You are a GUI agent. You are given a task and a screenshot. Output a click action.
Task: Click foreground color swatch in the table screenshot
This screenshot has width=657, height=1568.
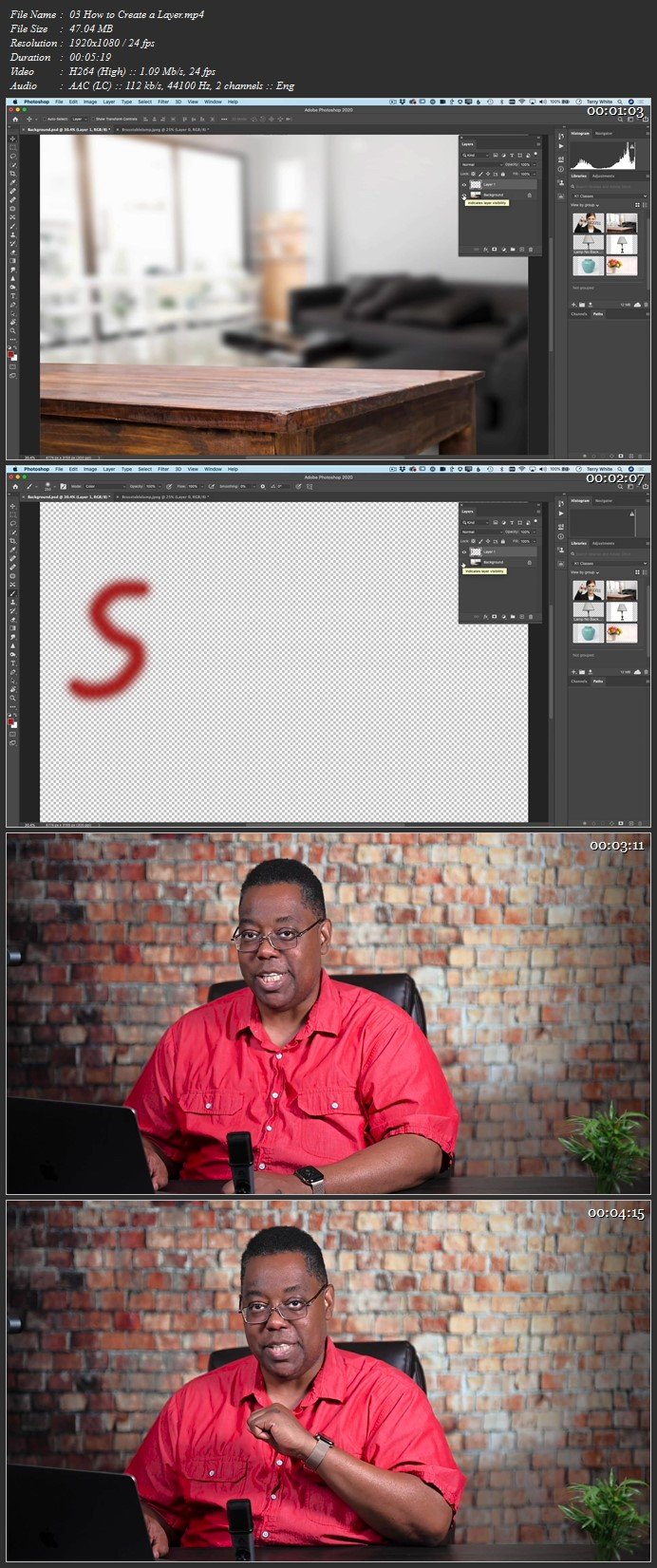10,354
